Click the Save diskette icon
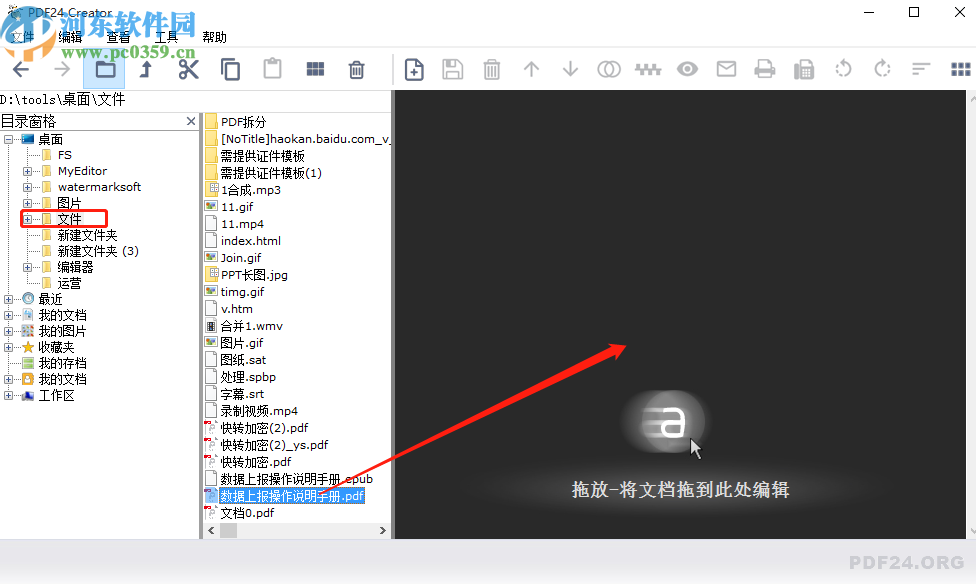Viewport: 976px width, 584px height. [452, 69]
